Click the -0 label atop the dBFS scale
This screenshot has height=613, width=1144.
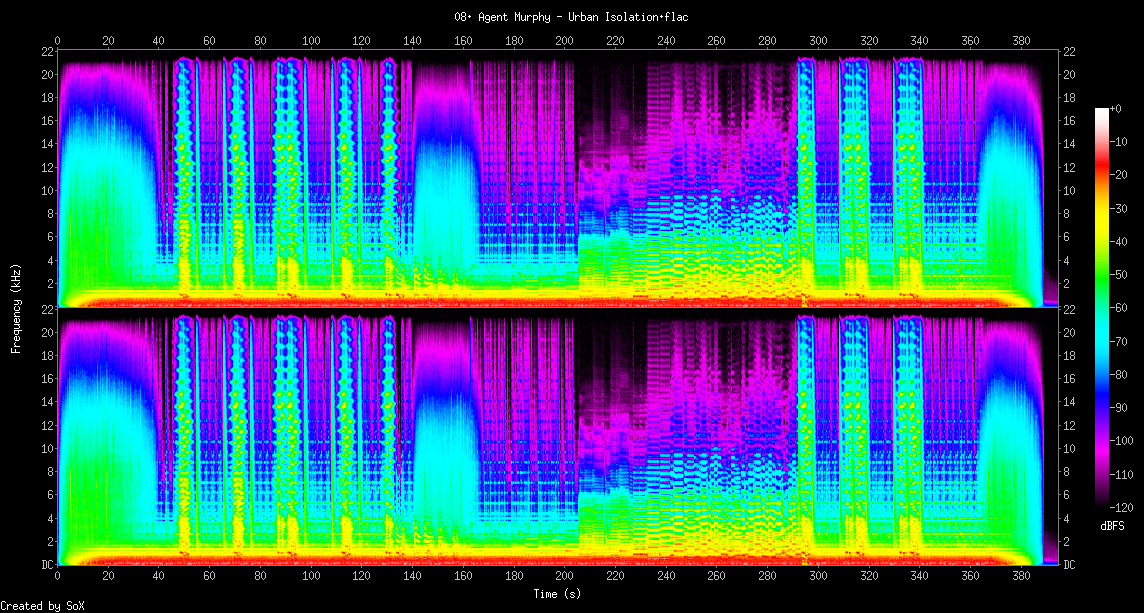(1116, 108)
